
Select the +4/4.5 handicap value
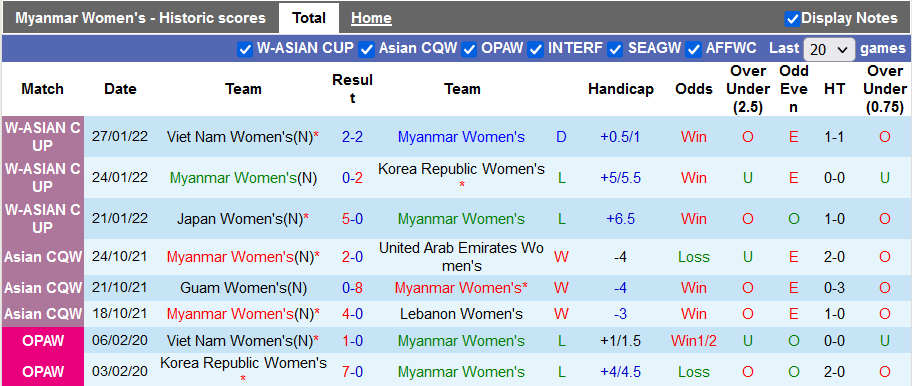(621, 371)
